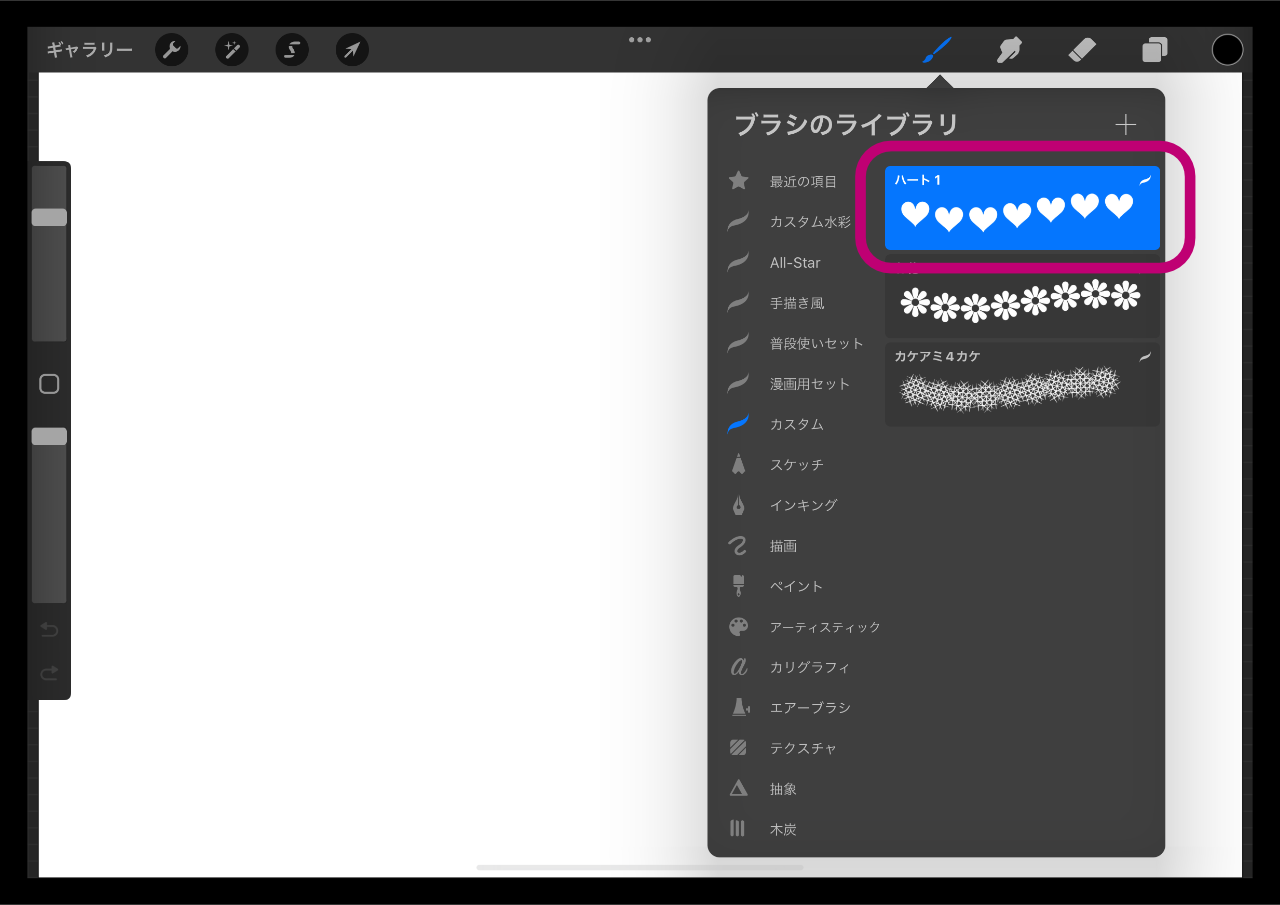Tap the undo arrow on sidebar
Viewport: 1280px width, 905px height.
(49, 630)
